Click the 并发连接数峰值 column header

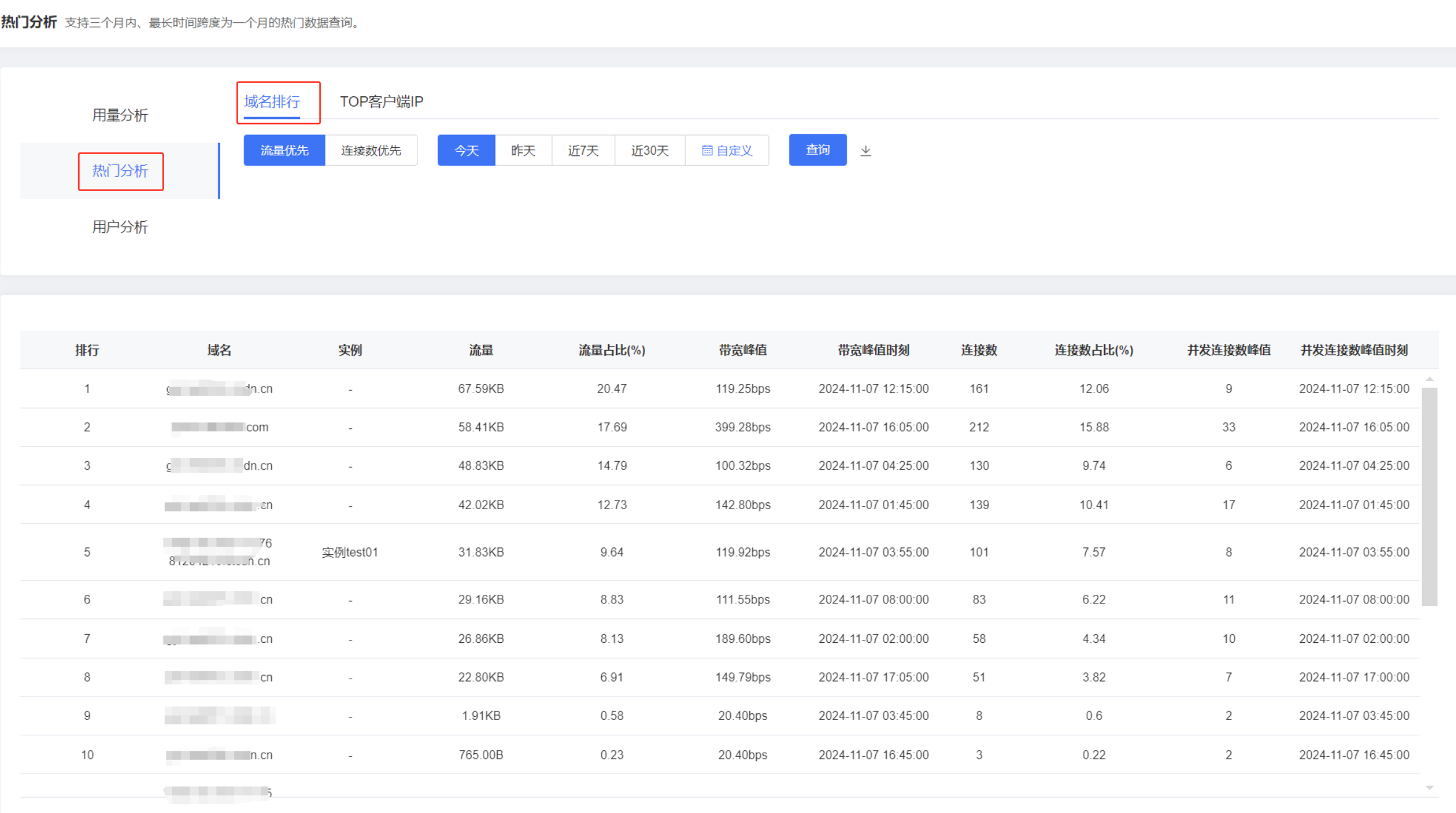coord(1228,350)
